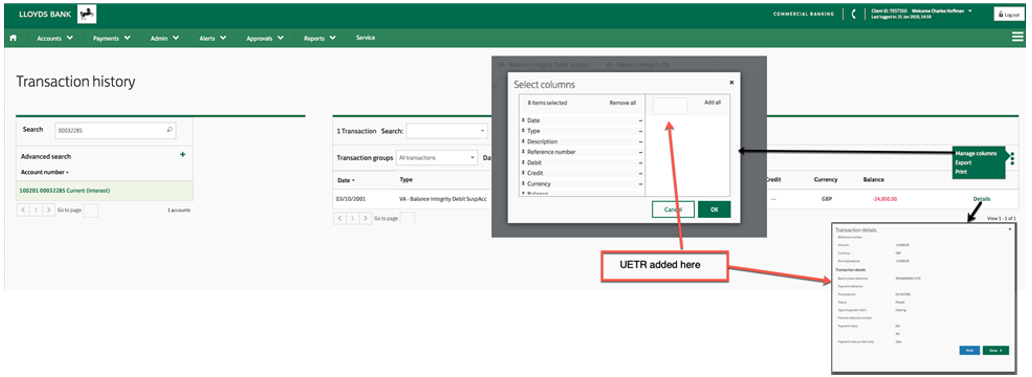Go to next page in transactions pager
The width and height of the screenshot is (1032, 377).
[x=365, y=218]
